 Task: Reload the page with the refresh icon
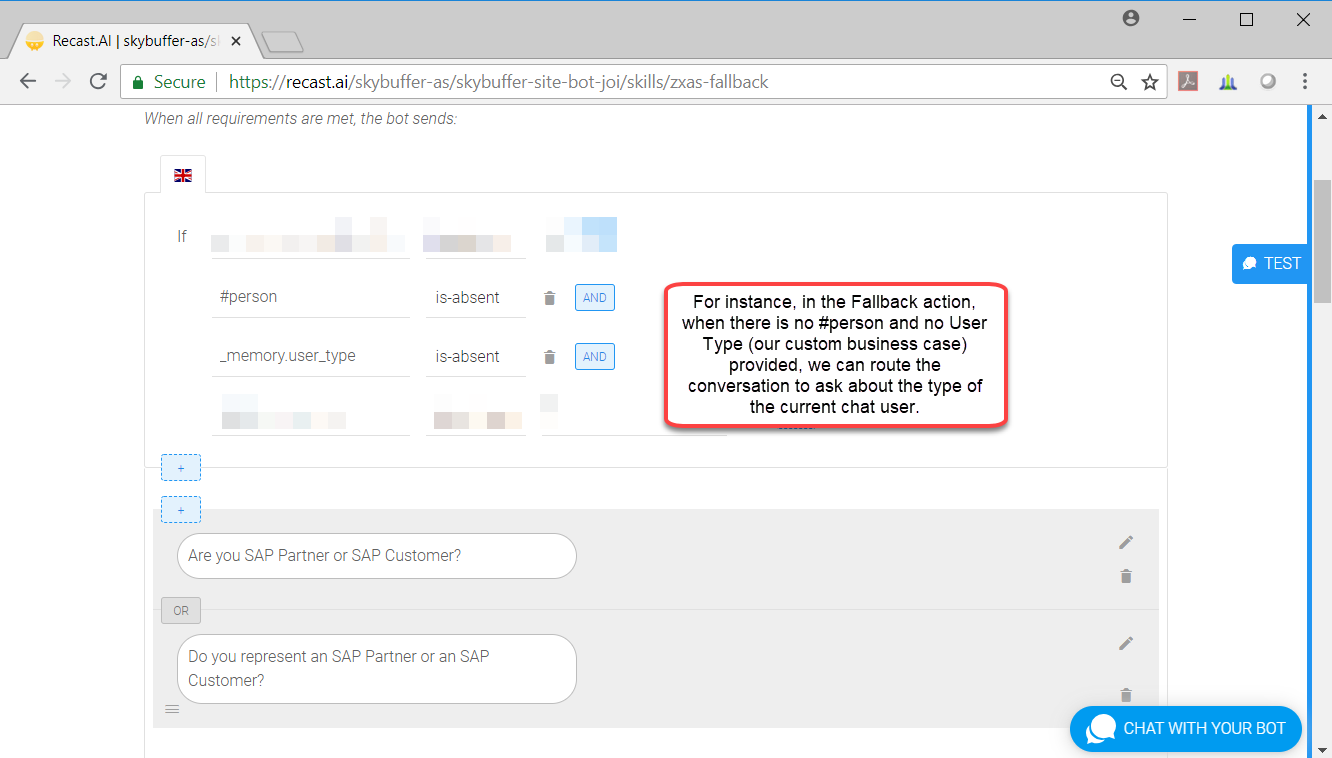coord(98,82)
